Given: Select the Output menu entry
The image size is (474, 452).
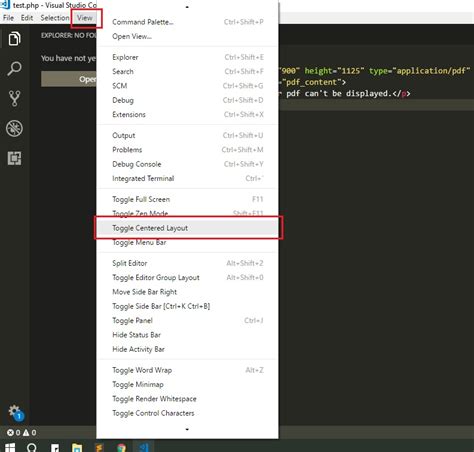Looking at the screenshot, I should (187, 136).
